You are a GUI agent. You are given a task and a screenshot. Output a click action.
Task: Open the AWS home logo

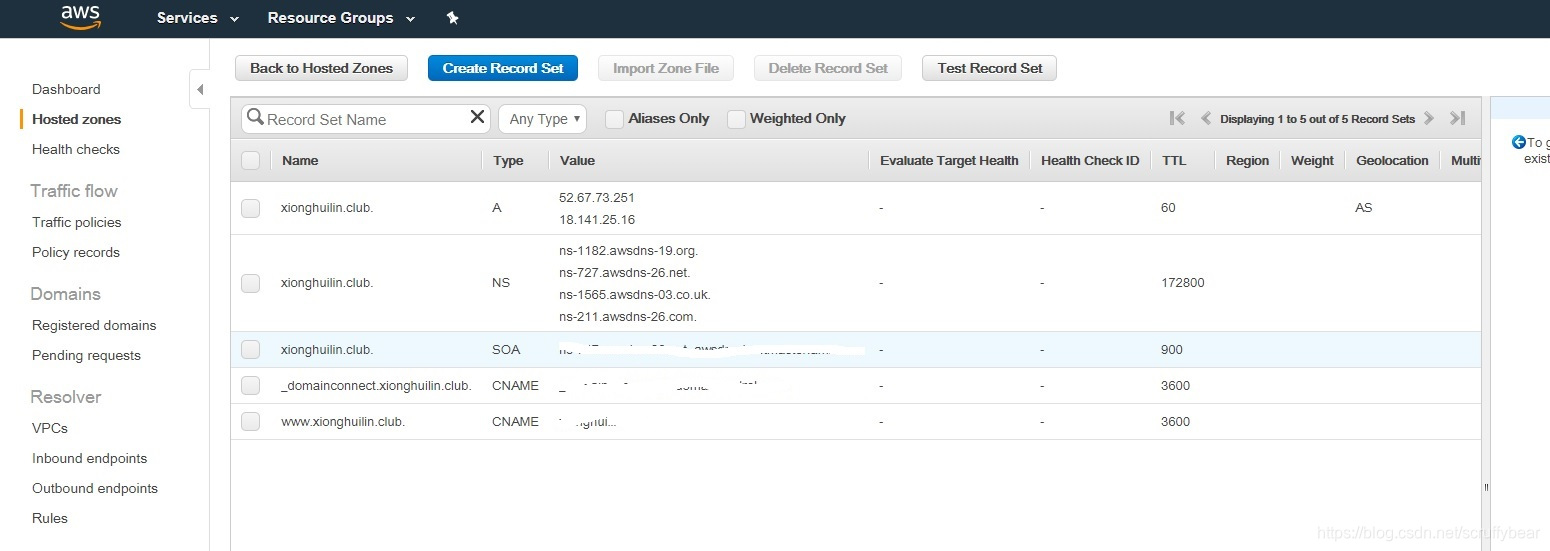pyautogui.click(x=81, y=17)
